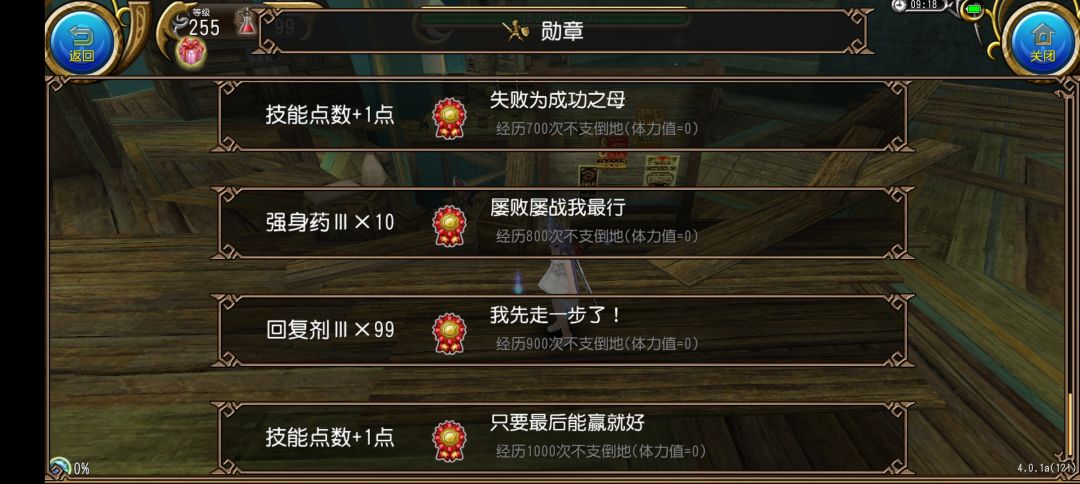Click medal icon for 失败为成功之母
Image resolution: width=1080 pixels, height=484 pixels.
click(x=449, y=118)
